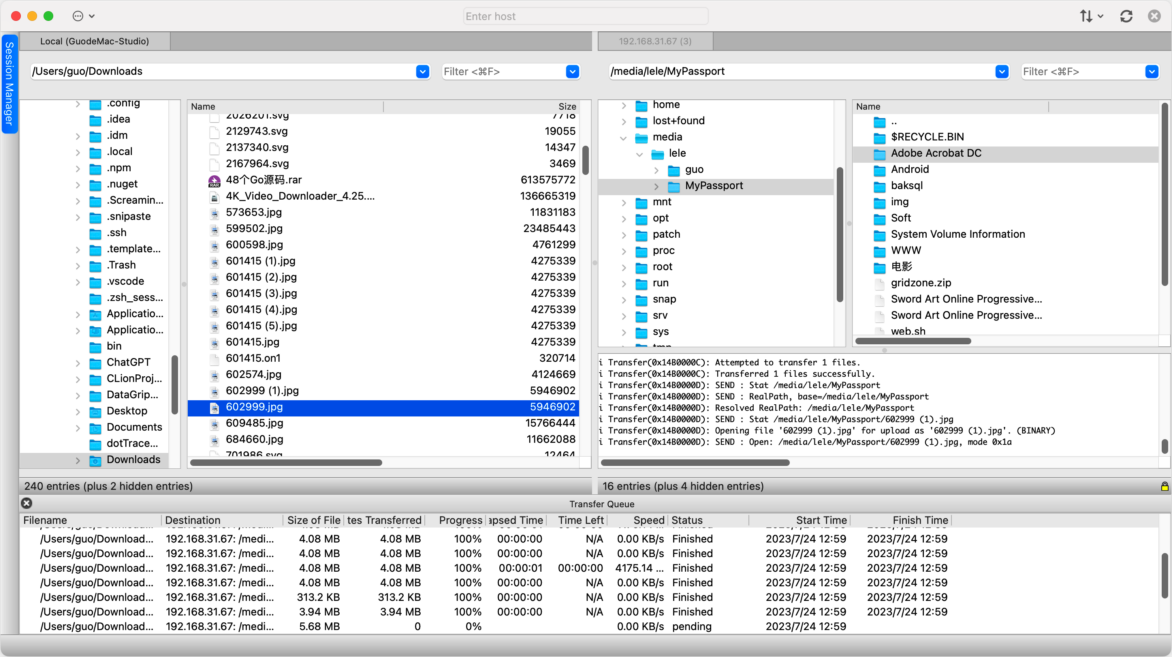Click the local file list horizontal scrollbar

point(286,463)
